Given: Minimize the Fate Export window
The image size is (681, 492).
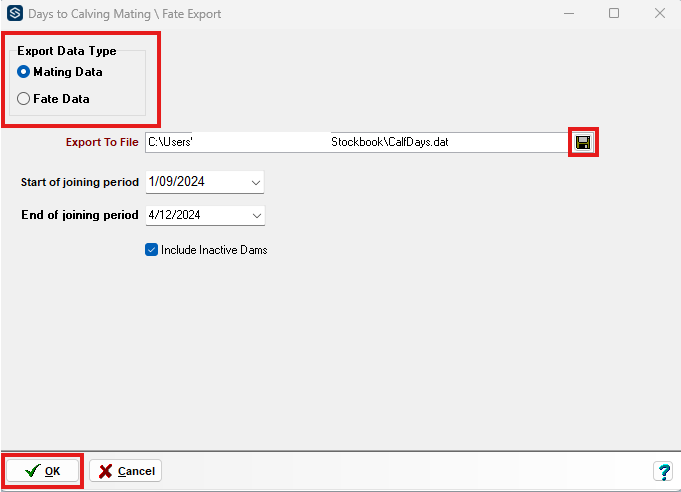Looking at the screenshot, I should click(x=568, y=14).
